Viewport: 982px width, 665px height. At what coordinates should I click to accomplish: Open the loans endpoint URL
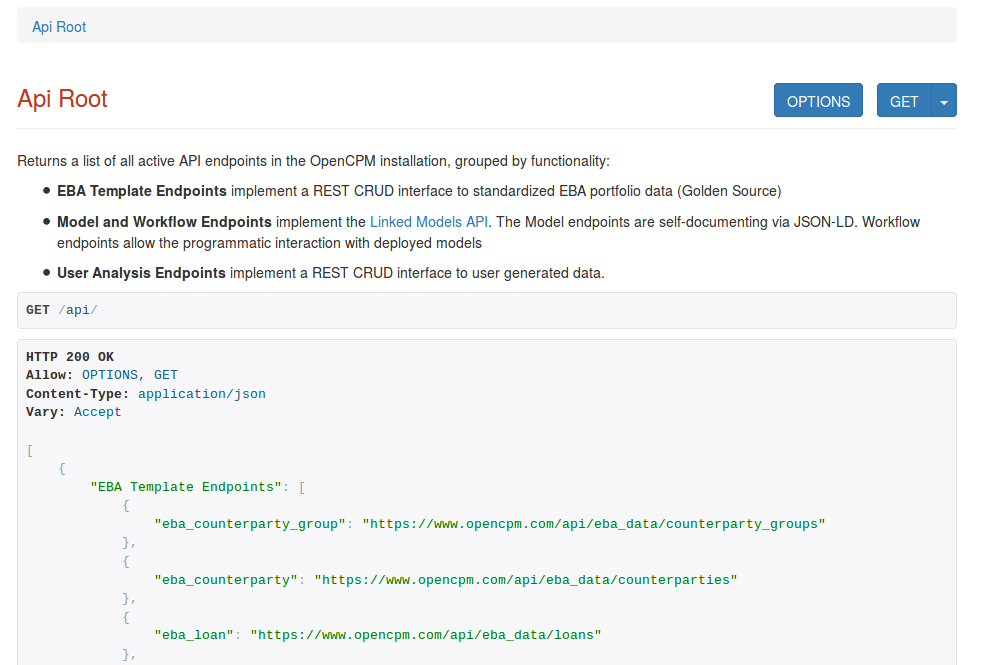pyautogui.click(x=424, y=634)
